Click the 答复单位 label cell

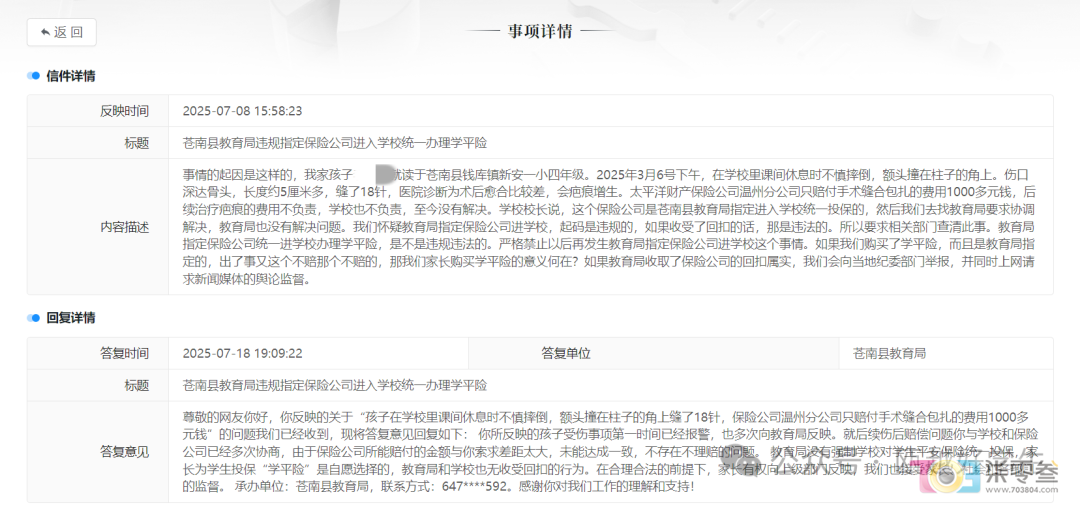click(653, 353)
